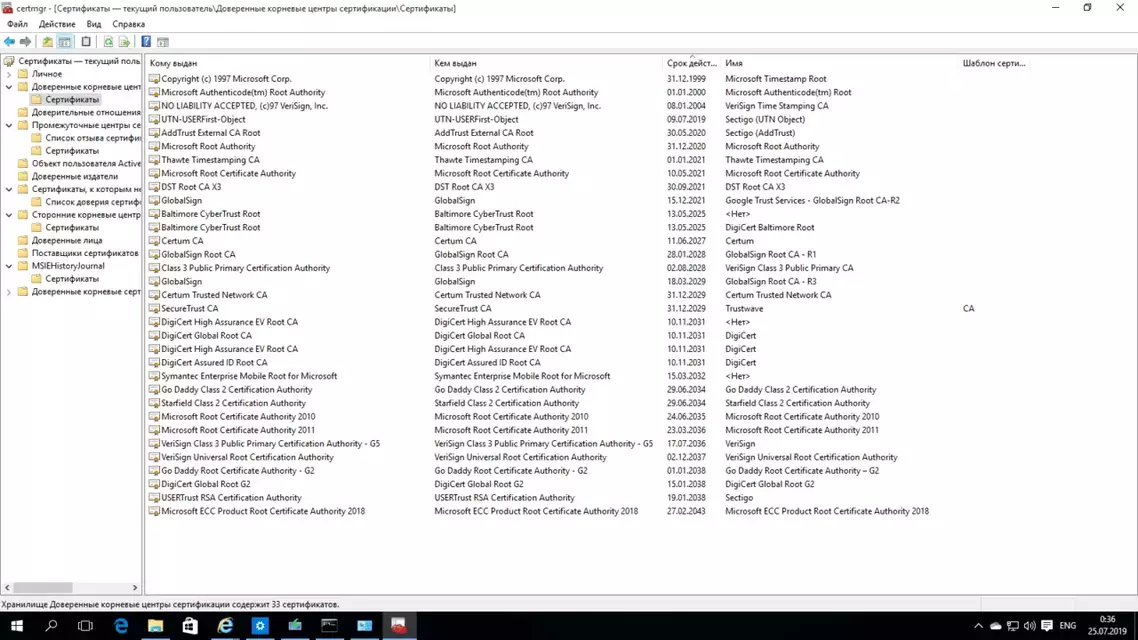Show hidden icons in the system tray
This screenshot has width=1138, height=640.
978,625
